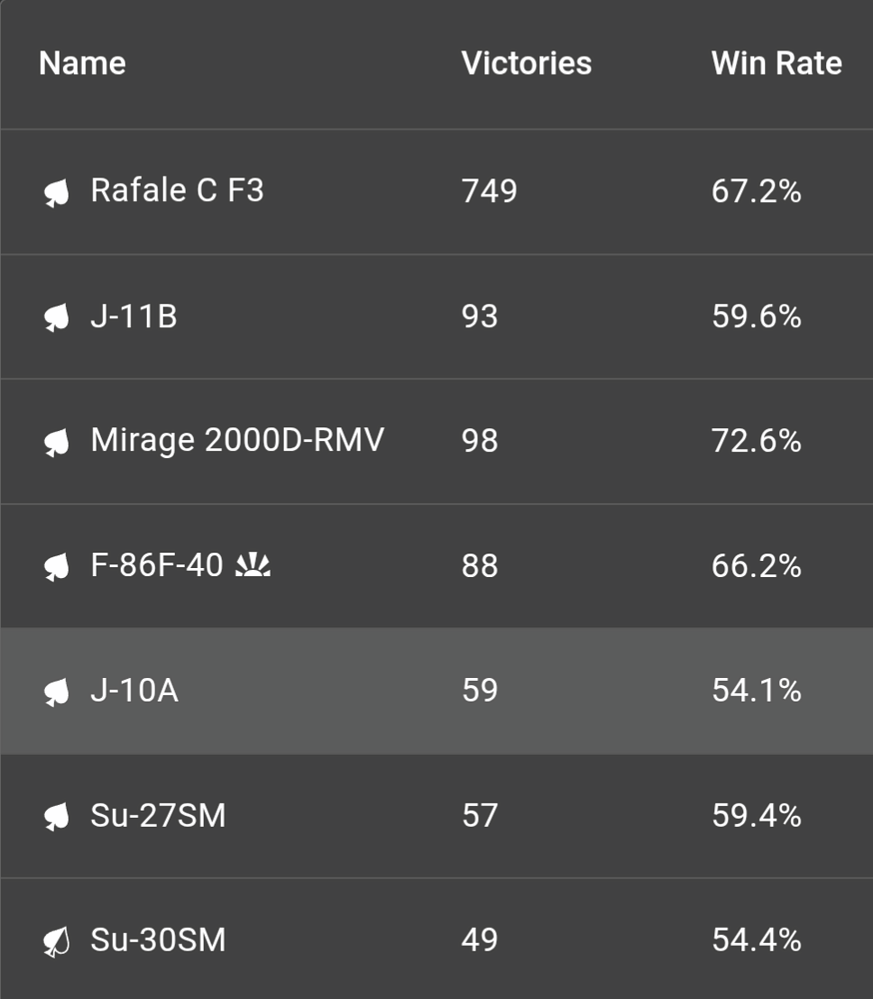Sort by the Win Rate column header
Image resolution: width=873 pixels, height=999 pixels.
776,64
